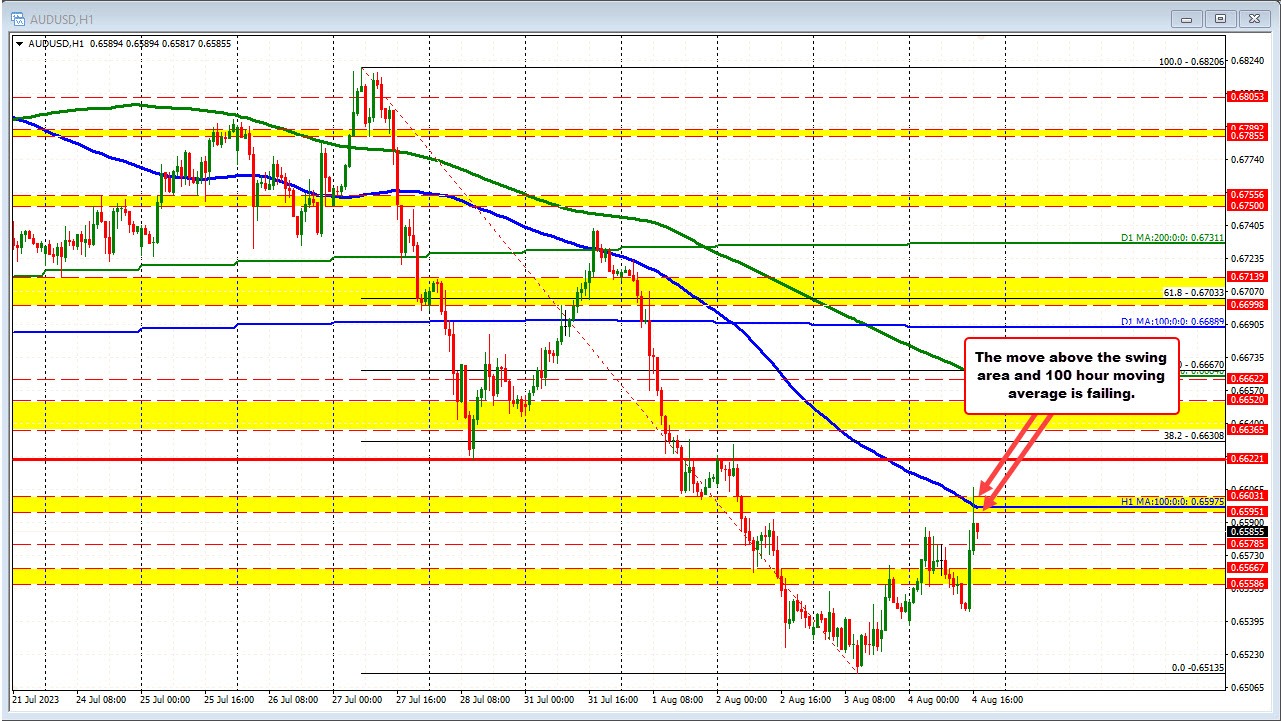Expand the AUDUSD,H1 quote dropdown arrow
This screenshot has height=721, width=1281.
coord(22,44)
